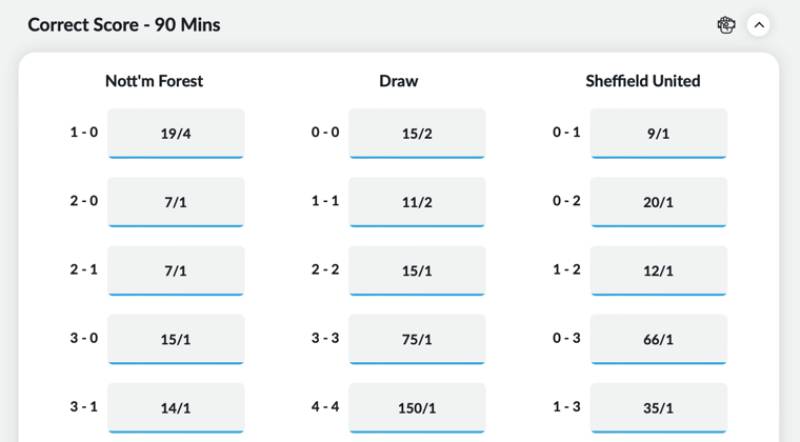Viewport: 800px width, 442px height.
Task: Choose the 2-2 draw at 15/1
Action: pos(417,270)
